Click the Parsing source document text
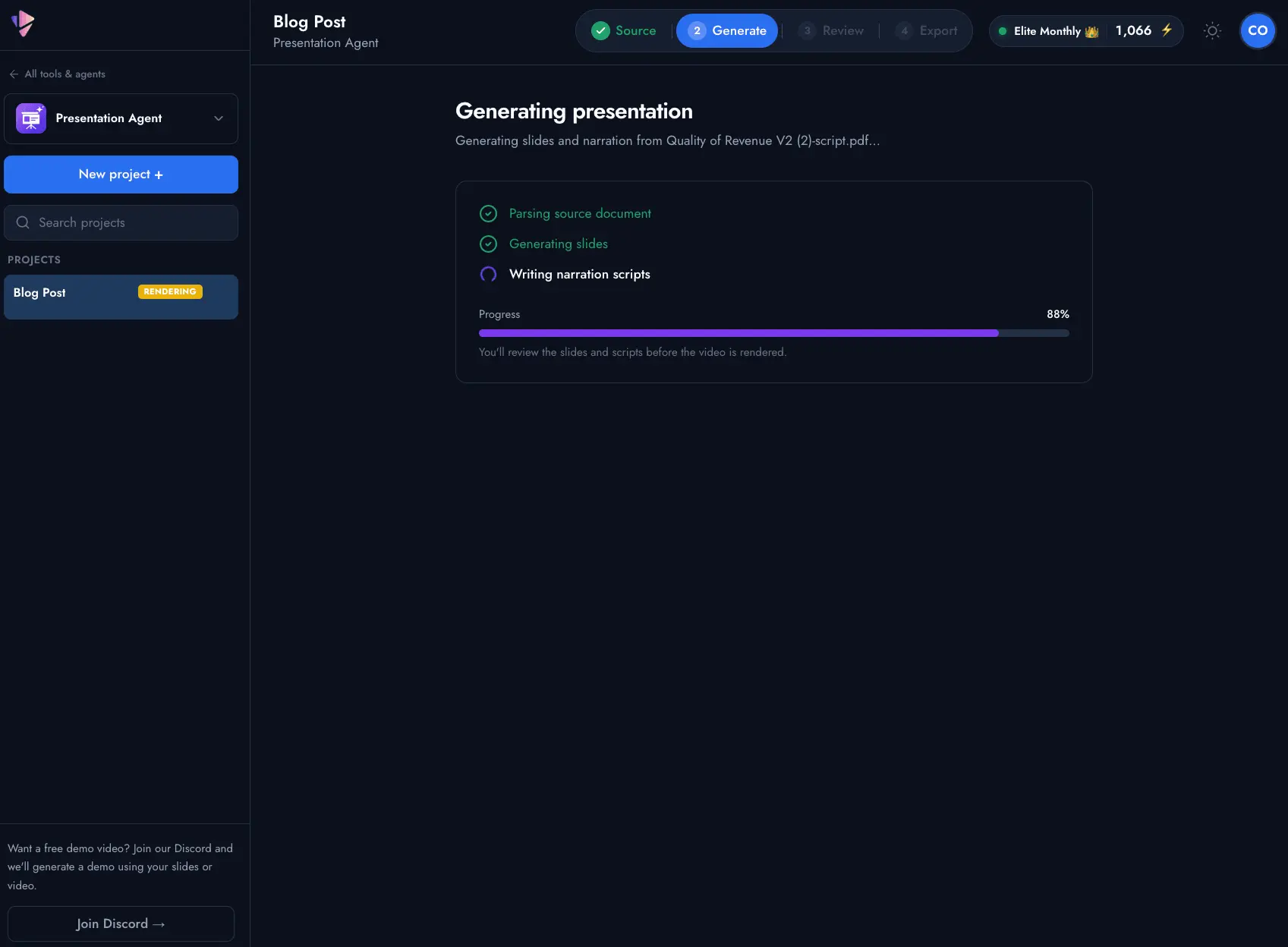Screen dimensions: 1288x947 [x=580, y=214]
